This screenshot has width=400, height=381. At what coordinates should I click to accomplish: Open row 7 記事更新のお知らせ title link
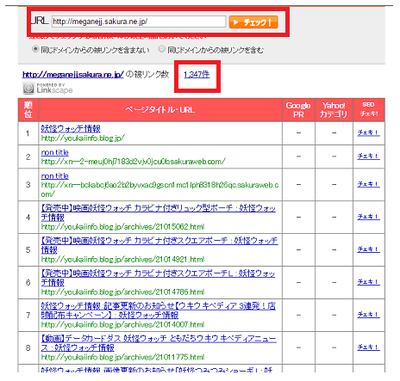[158, 310]
